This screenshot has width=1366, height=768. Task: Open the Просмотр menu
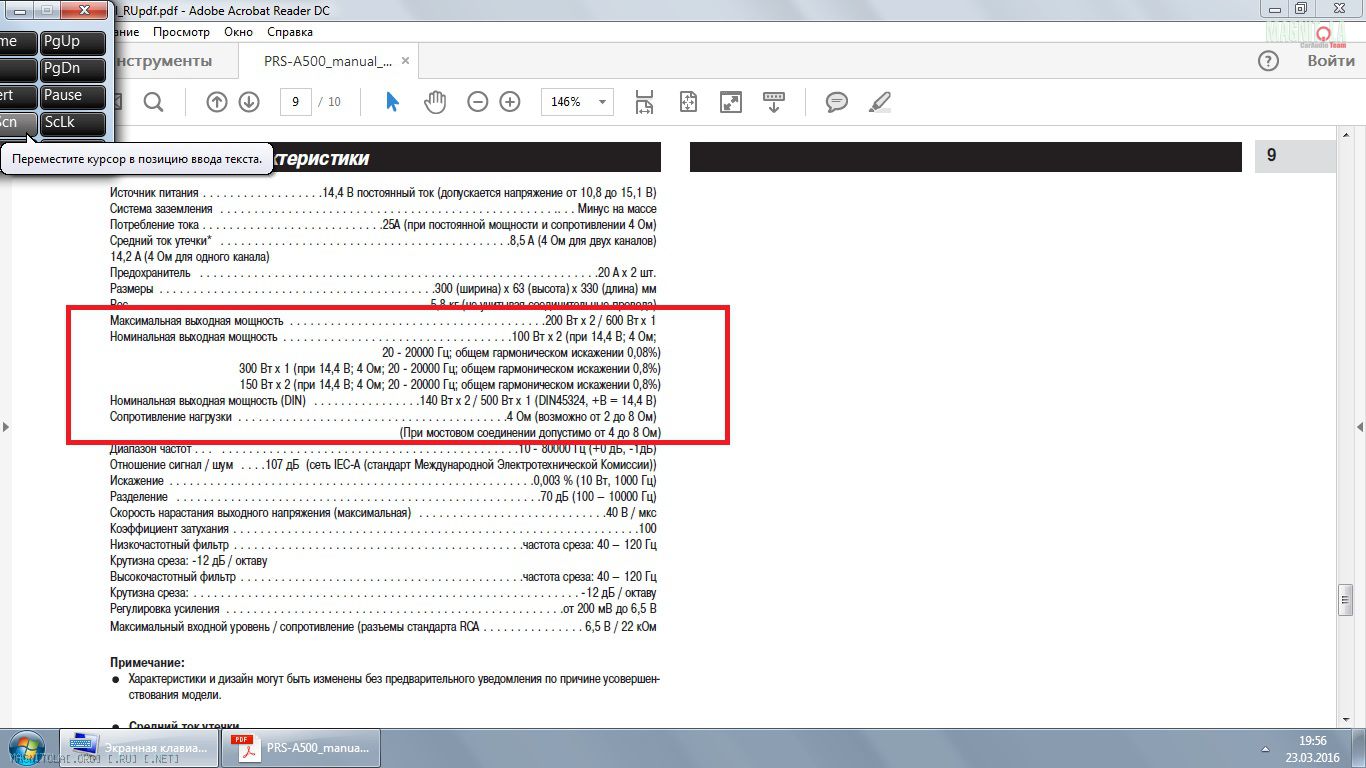tap(181, 32)
